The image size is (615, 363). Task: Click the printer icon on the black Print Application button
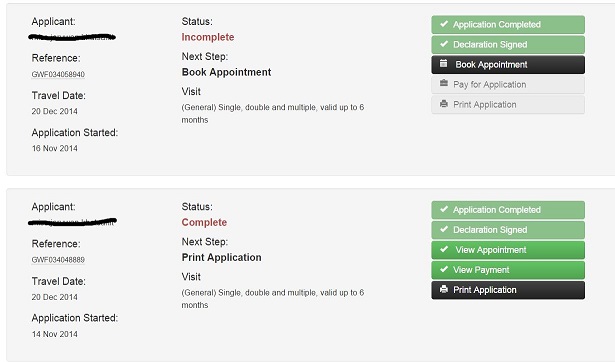tap(444, 289)
